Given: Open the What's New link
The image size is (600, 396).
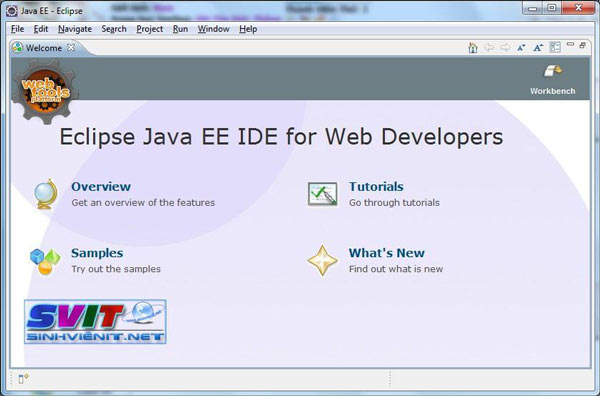Looking at the screenshot, I should pyautogui.click(x=386, y=253).
